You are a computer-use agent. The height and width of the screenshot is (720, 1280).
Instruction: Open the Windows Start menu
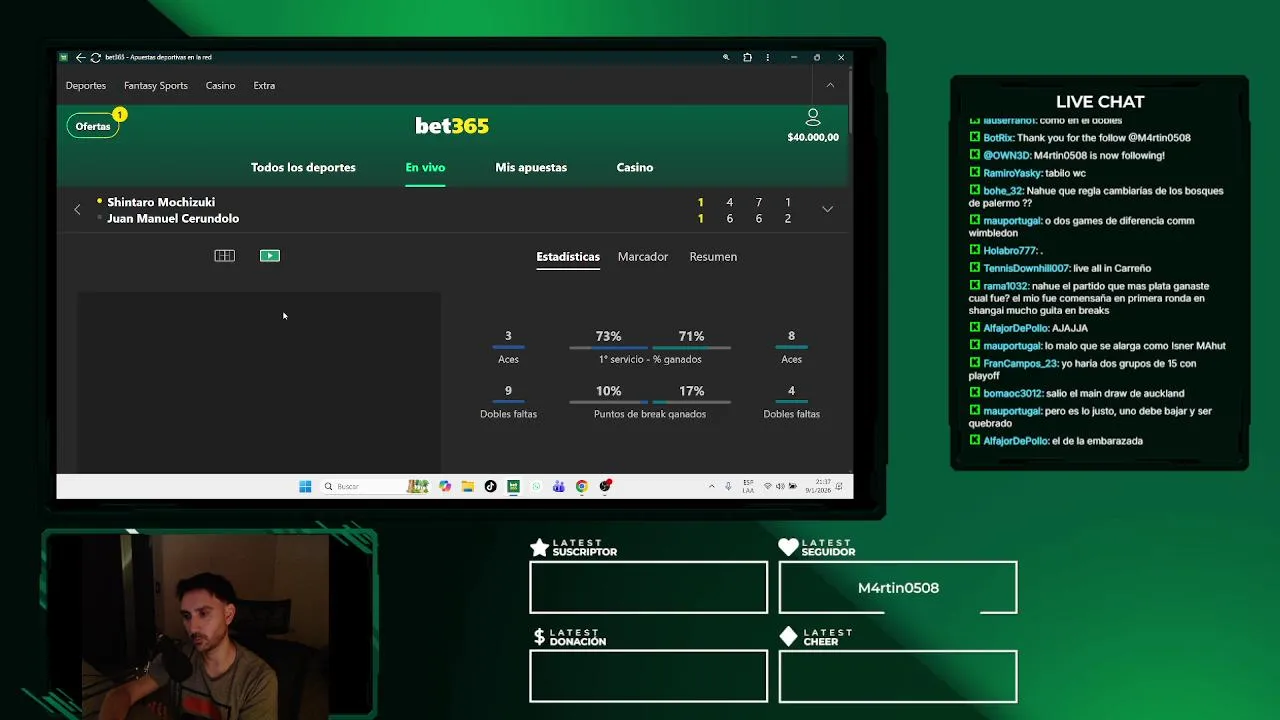click(305, 486)
